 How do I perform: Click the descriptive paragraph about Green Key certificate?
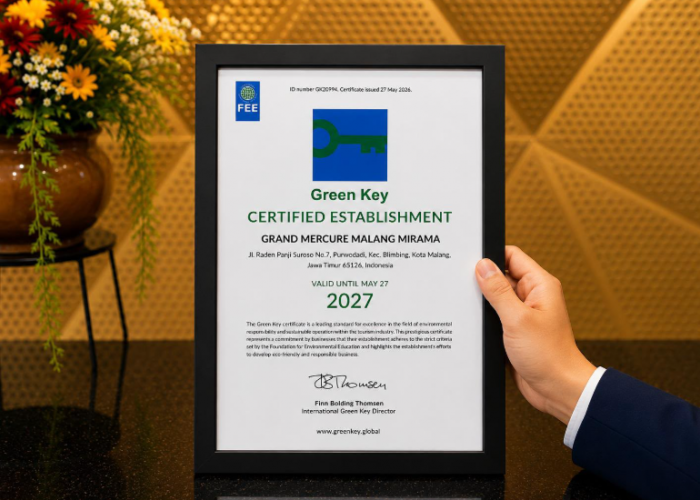point(349,339)
